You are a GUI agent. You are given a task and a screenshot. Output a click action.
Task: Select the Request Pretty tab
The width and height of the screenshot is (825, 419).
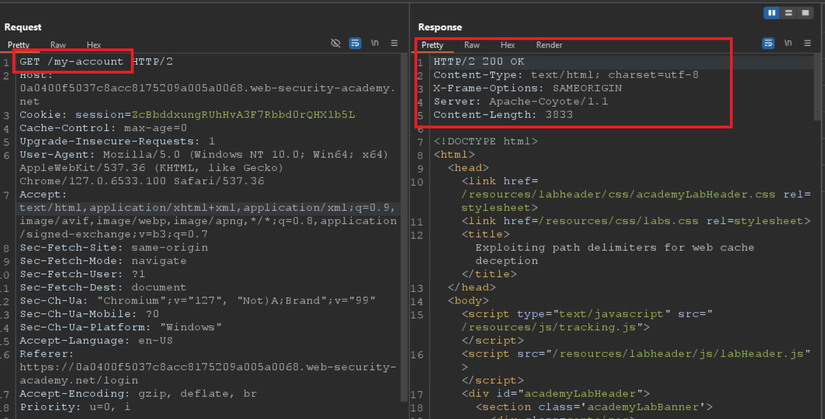(x=18, y=45)
